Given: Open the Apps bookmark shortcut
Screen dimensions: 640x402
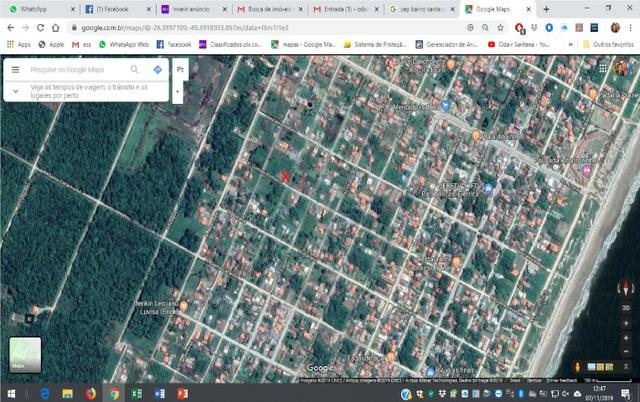Looking at the screenshot, I should 19,44.
